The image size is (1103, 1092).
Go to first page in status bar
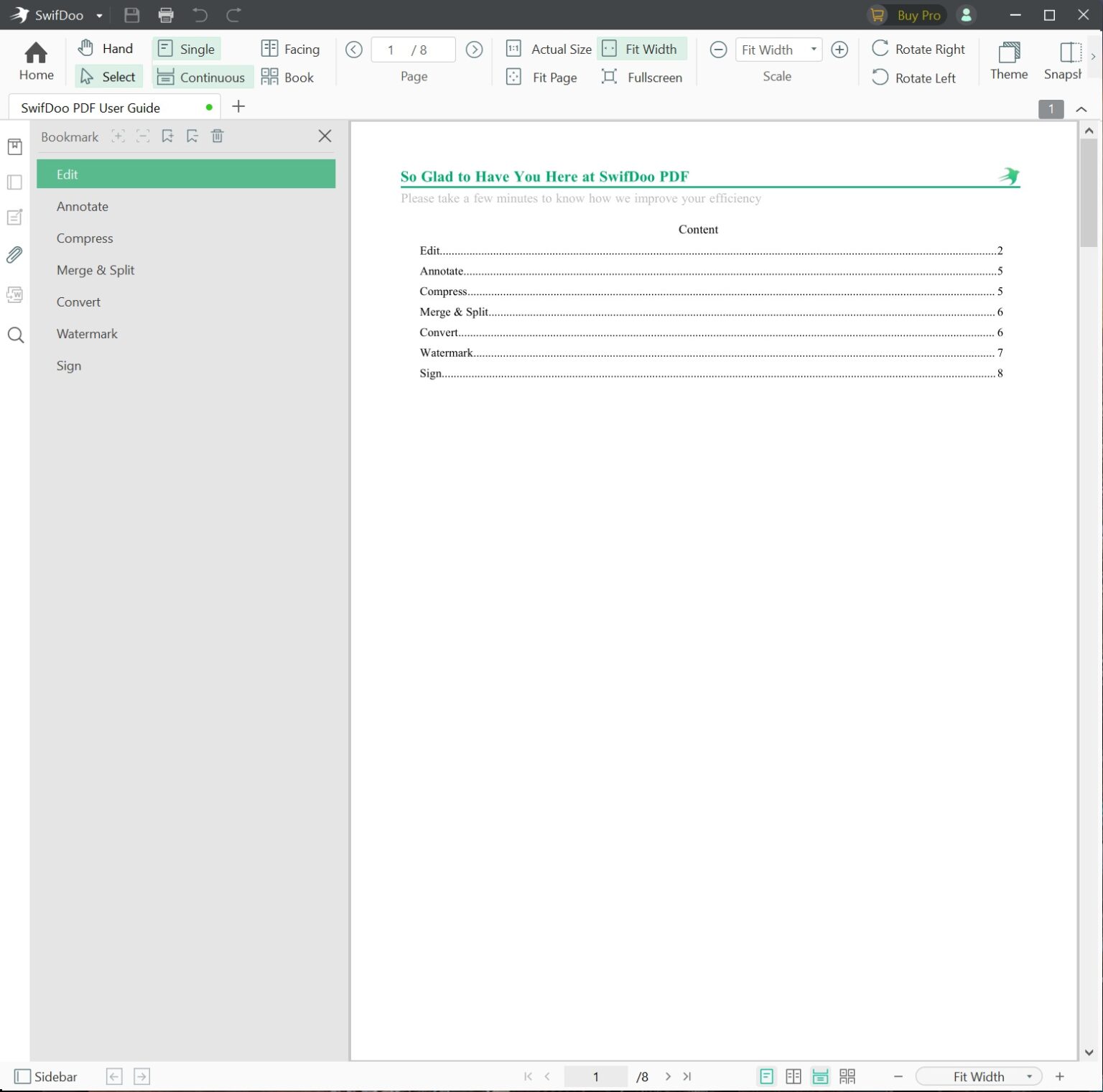(528, 1076)
